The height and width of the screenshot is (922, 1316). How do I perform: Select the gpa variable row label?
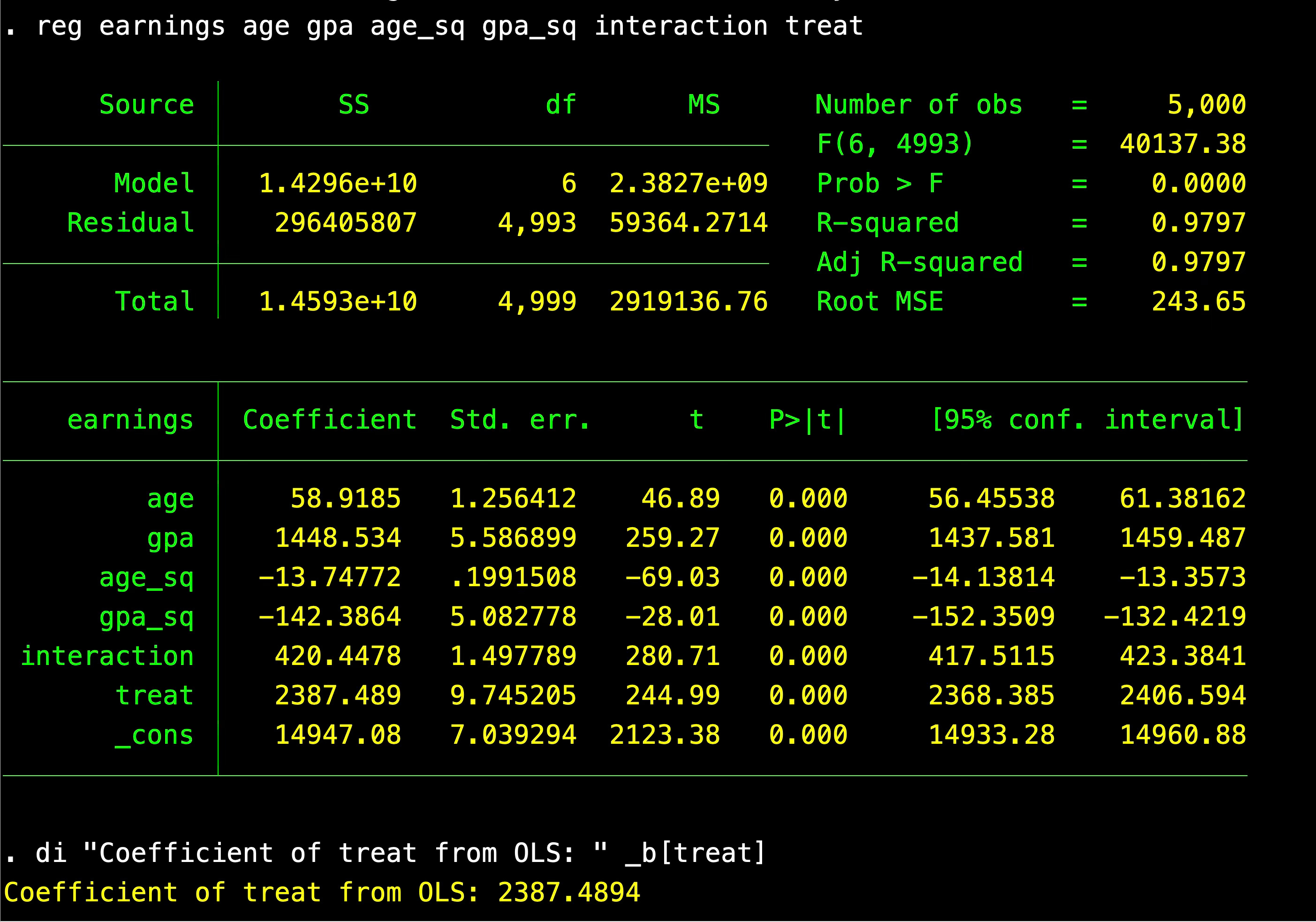coord(170,539)
